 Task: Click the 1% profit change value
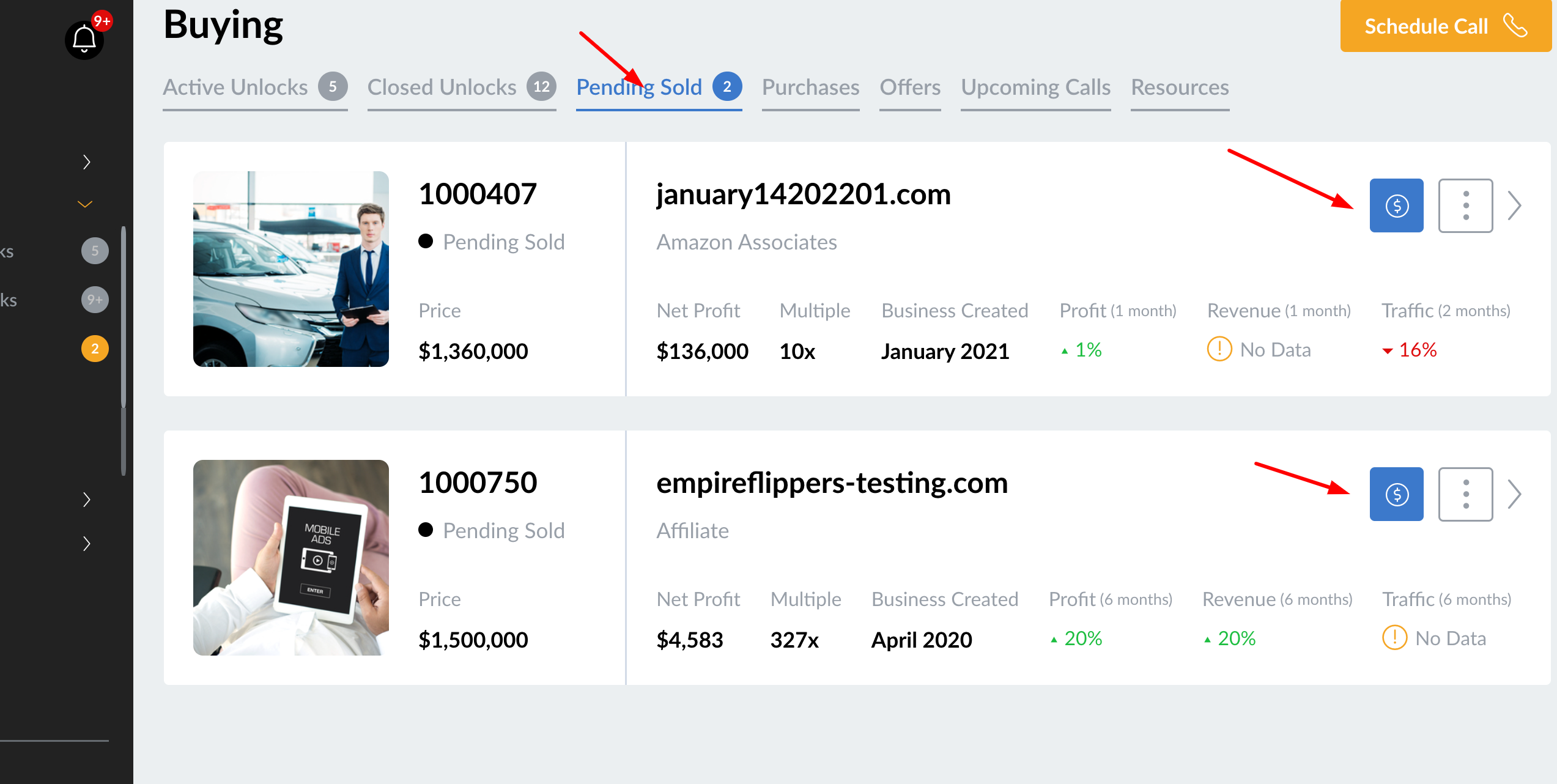(x=1081, y=350)
